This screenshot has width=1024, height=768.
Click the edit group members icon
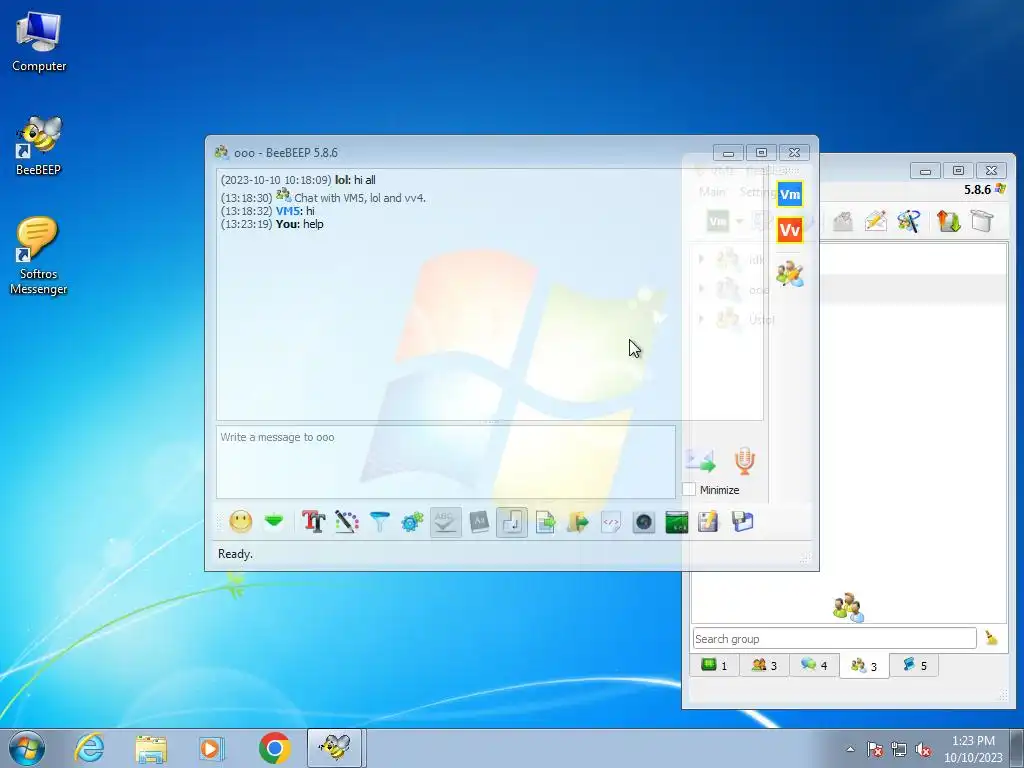point(790,274)
